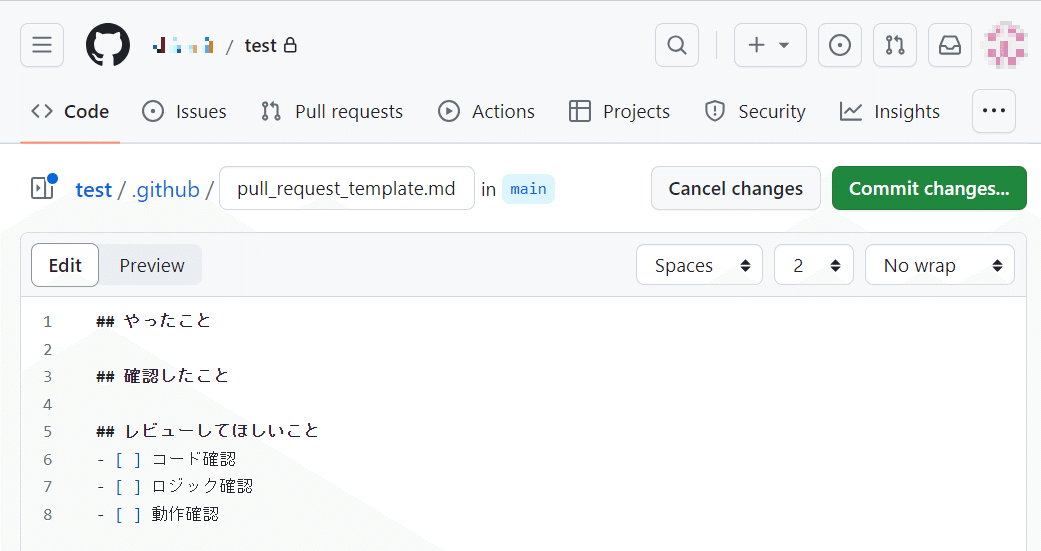Select the Edit tab
Viewport: 1041px width, 551px height.
pos(65,265)
